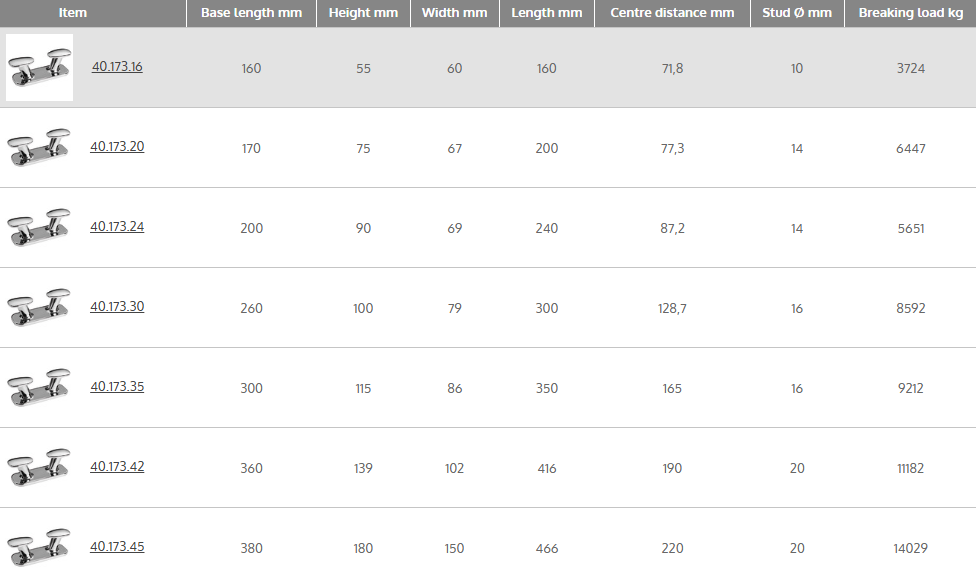
Task: Select the Height mm column header
Action: 363,13
